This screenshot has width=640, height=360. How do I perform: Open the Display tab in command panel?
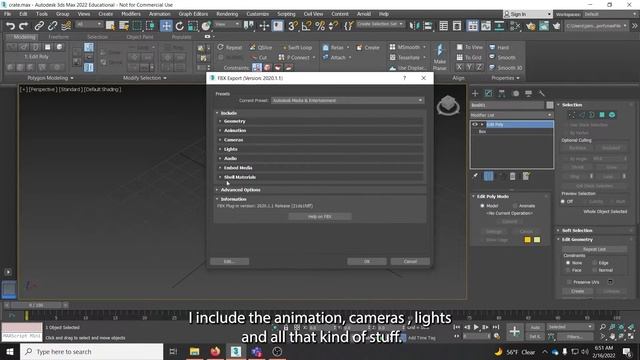[529, 93]
